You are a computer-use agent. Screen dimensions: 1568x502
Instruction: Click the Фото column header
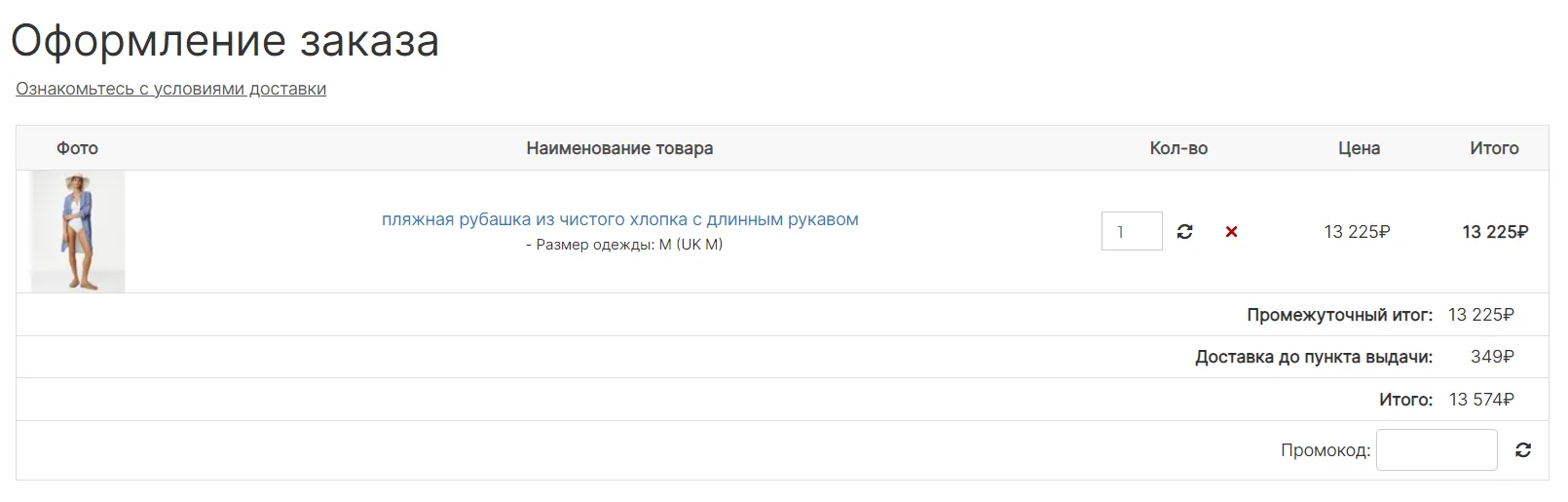pyautogui.click(x=77, y=148)
